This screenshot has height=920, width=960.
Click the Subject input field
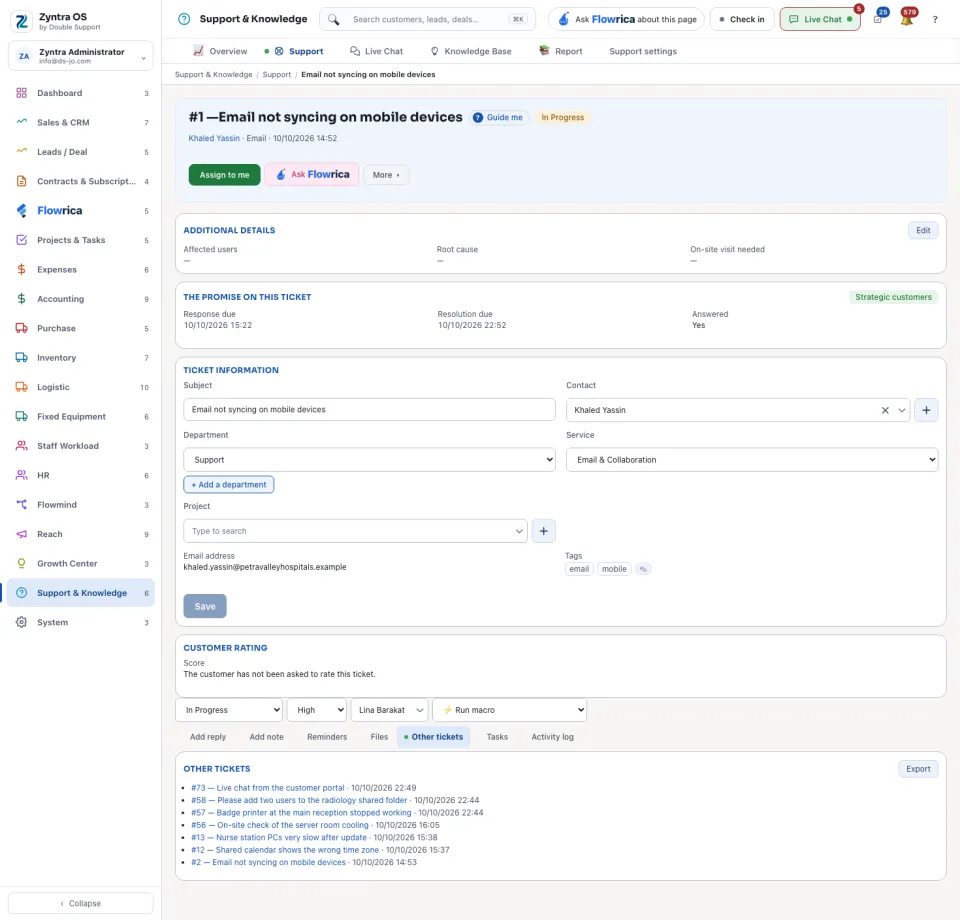(369, 410)
